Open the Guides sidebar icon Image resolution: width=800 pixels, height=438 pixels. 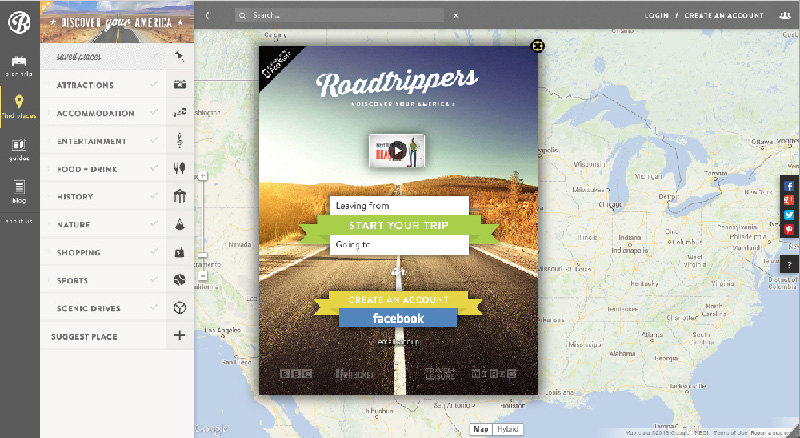(x=19, y=148)
